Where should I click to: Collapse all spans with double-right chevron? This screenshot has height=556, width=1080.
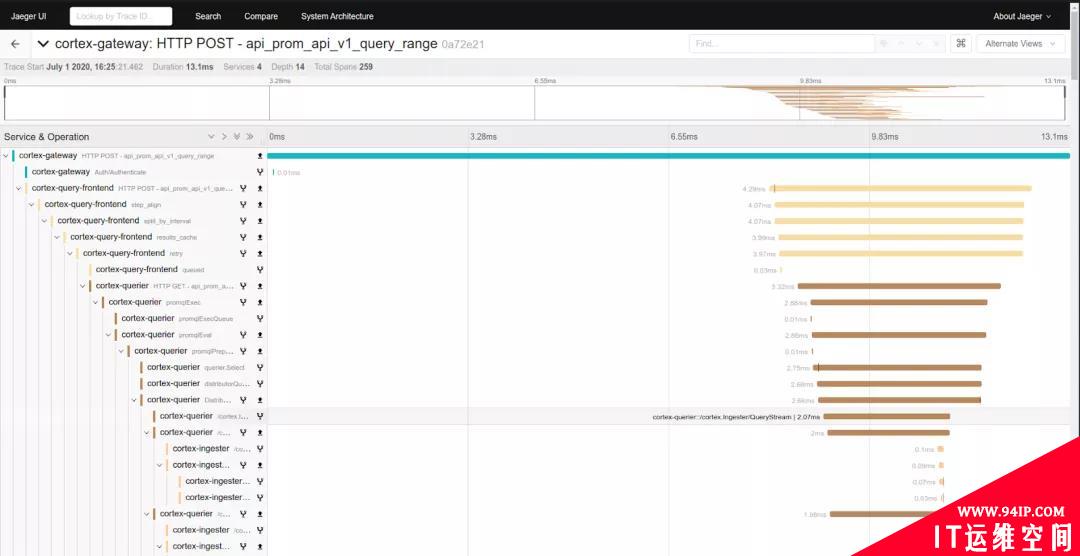point(249,136)
